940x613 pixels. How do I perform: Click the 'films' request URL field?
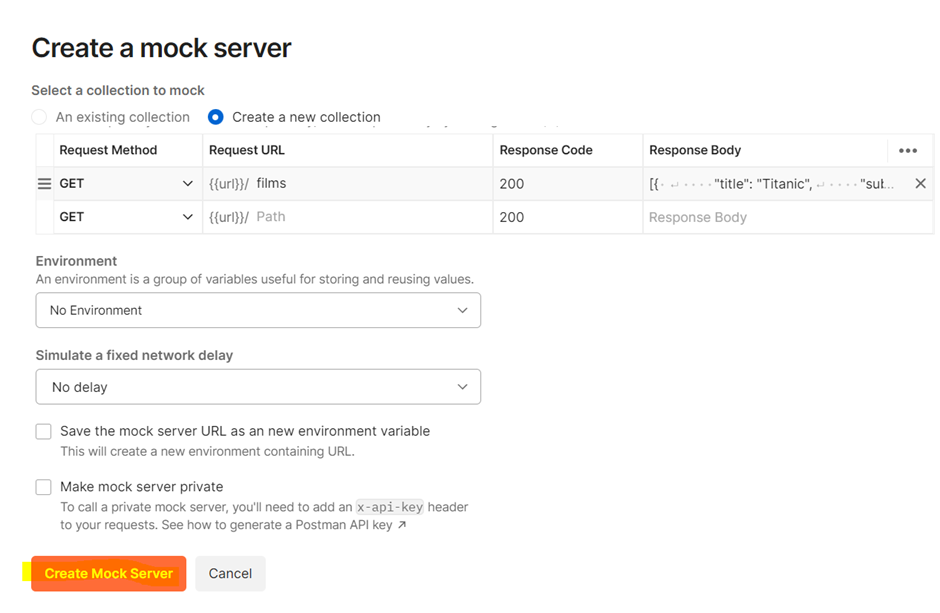pyautogui.click(x=370, y=184)
